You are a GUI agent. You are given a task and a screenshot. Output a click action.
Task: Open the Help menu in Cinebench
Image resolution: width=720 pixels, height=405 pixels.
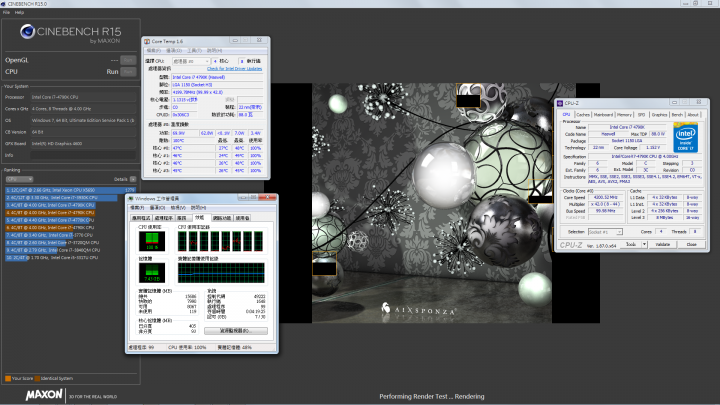pos(19,12)
